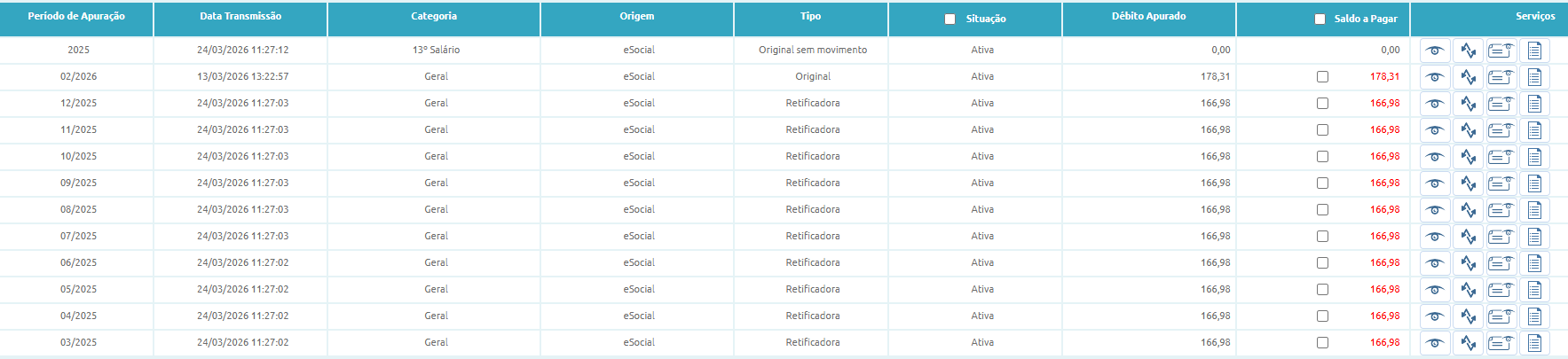Click the Data Transmissão column header
The image size is (1568, 359).
(x=240, y=16)
